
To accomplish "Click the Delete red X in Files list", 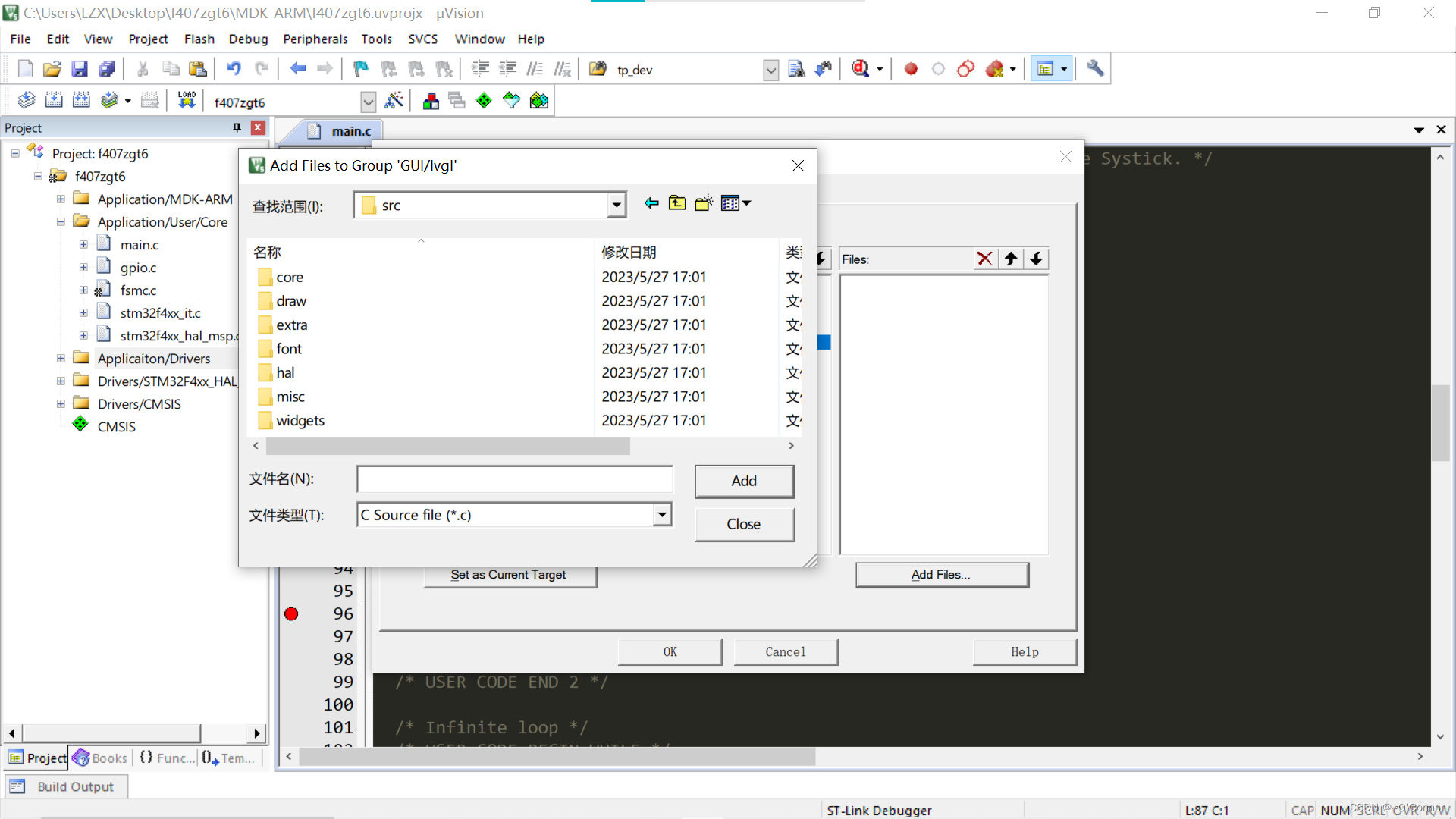I will pos(984,259).
